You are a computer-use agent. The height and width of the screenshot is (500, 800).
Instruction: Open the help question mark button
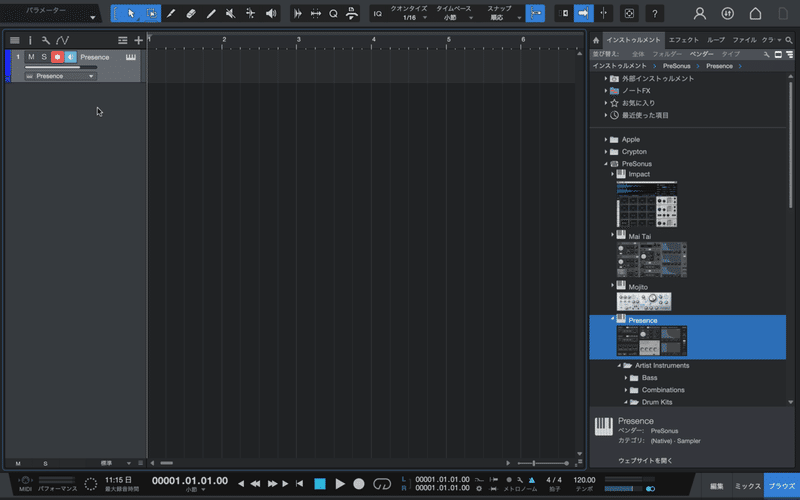click(655, 14)
